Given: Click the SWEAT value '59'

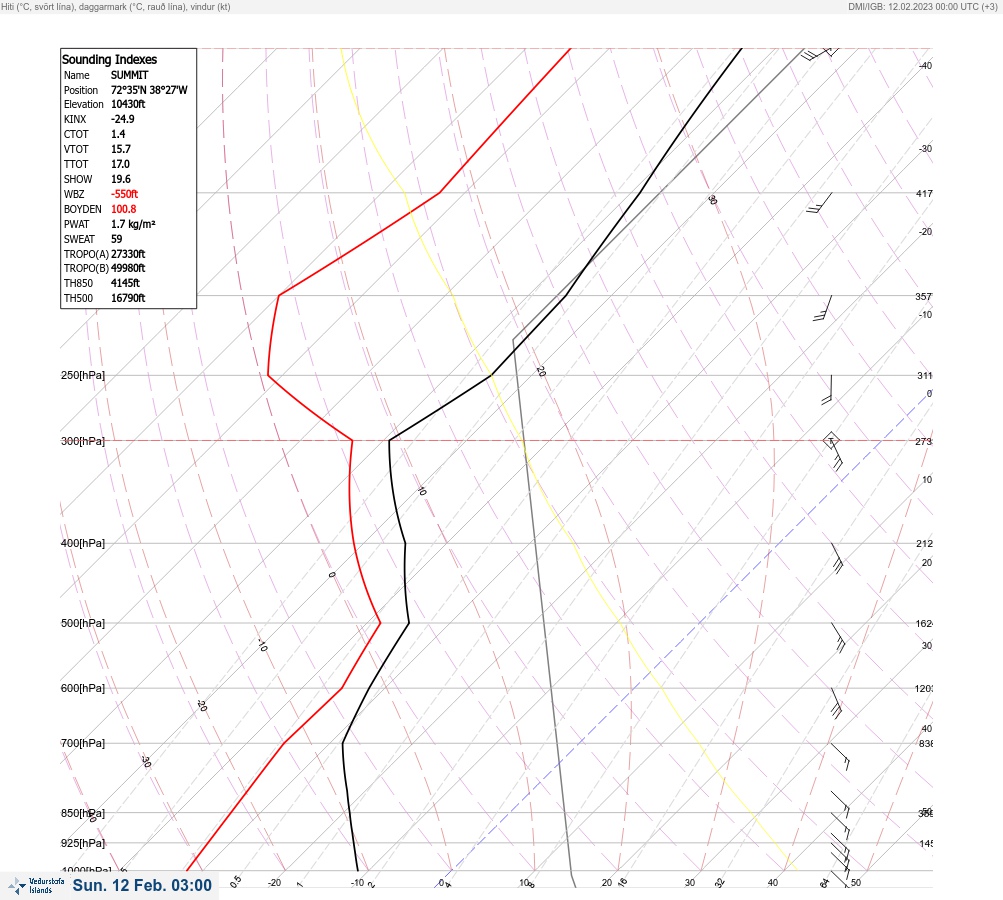Looking at the screenshot, I should pos(116,239).
